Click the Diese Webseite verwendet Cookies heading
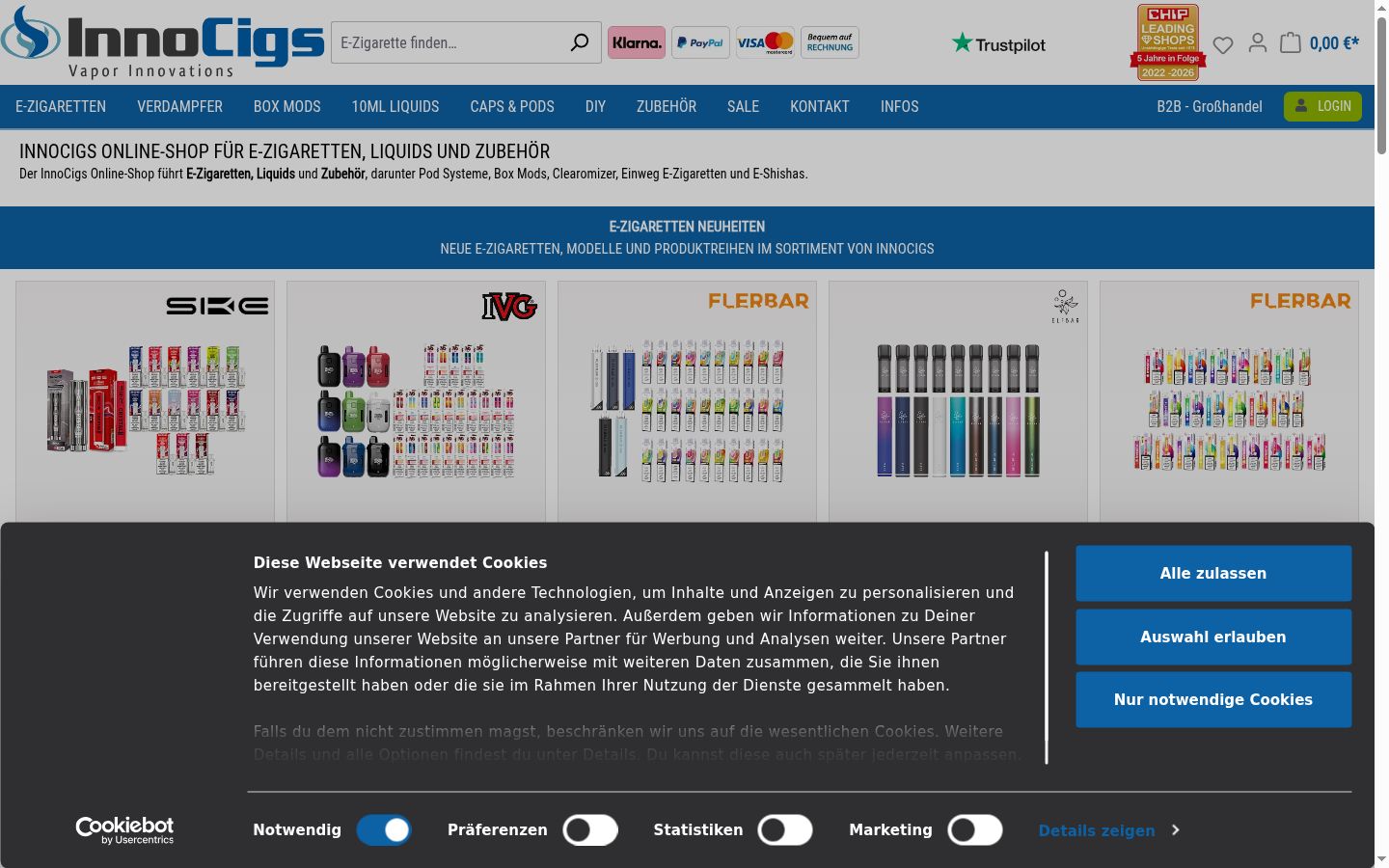1389x868 pixels. click(x=400, y=562)
